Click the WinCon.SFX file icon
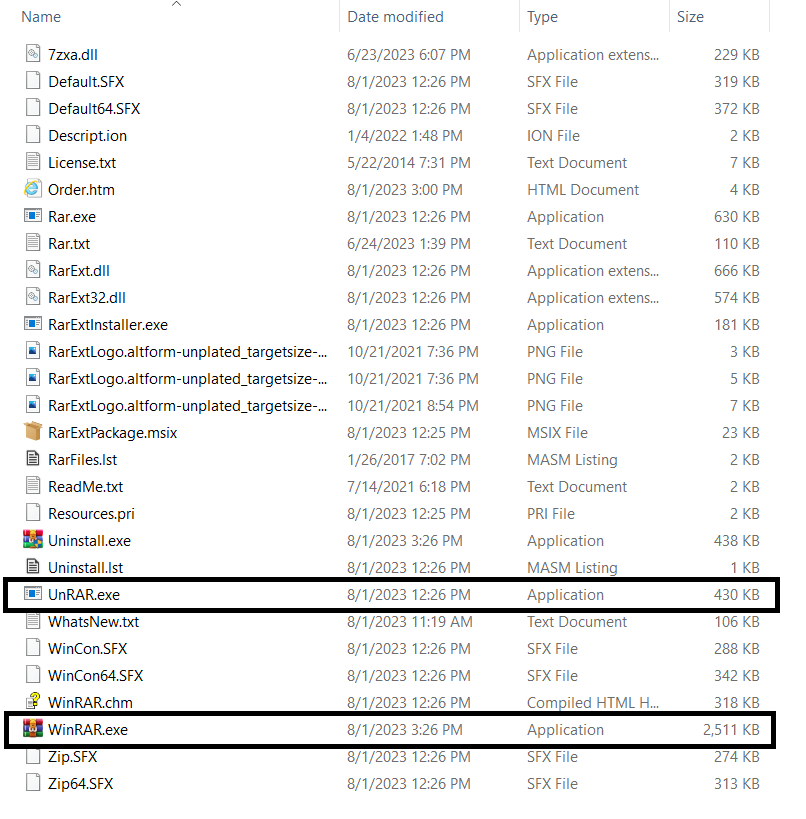806x819 pixels. pos(33,648)
